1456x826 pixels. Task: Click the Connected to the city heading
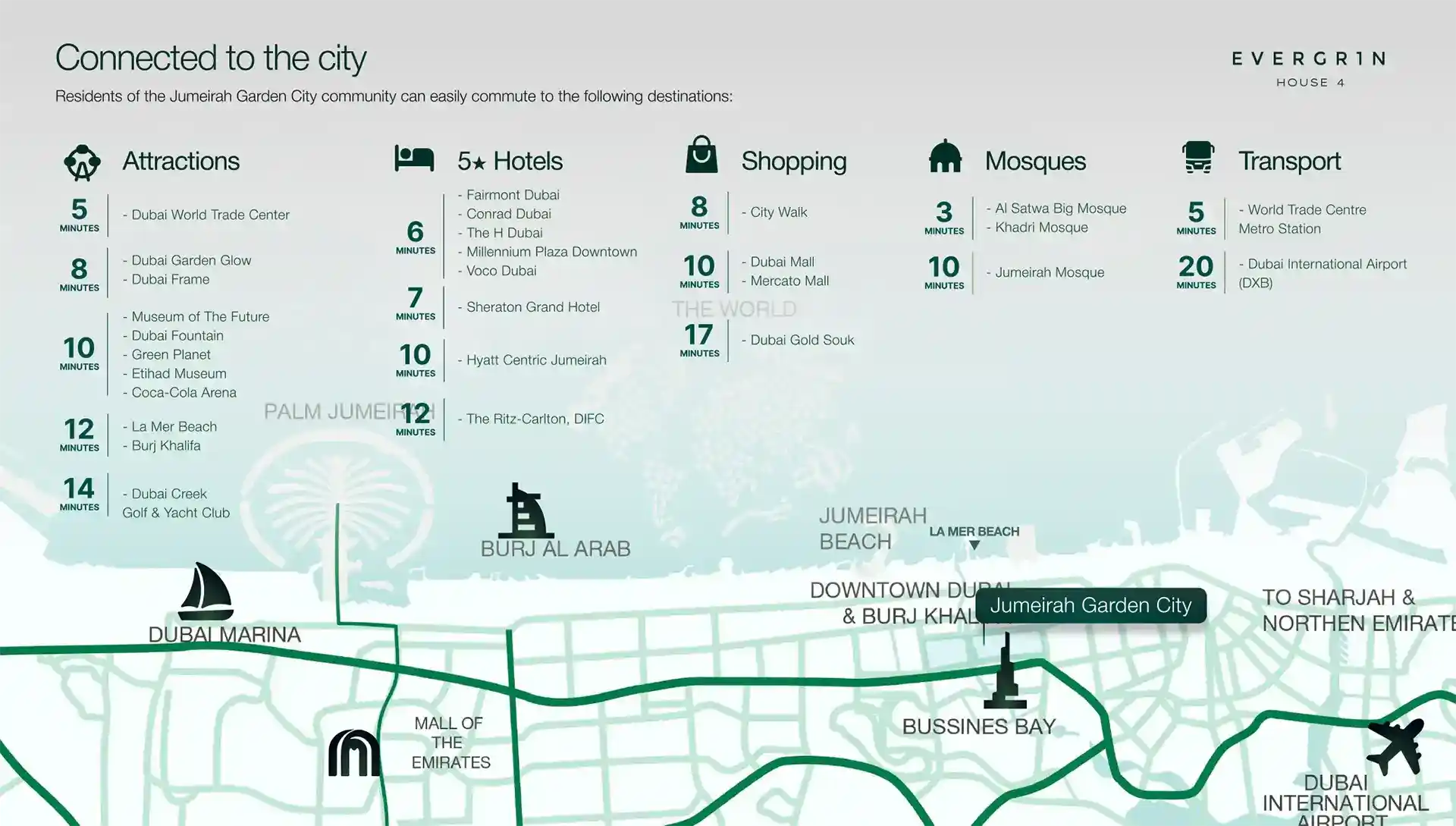(x=211, y=58)
